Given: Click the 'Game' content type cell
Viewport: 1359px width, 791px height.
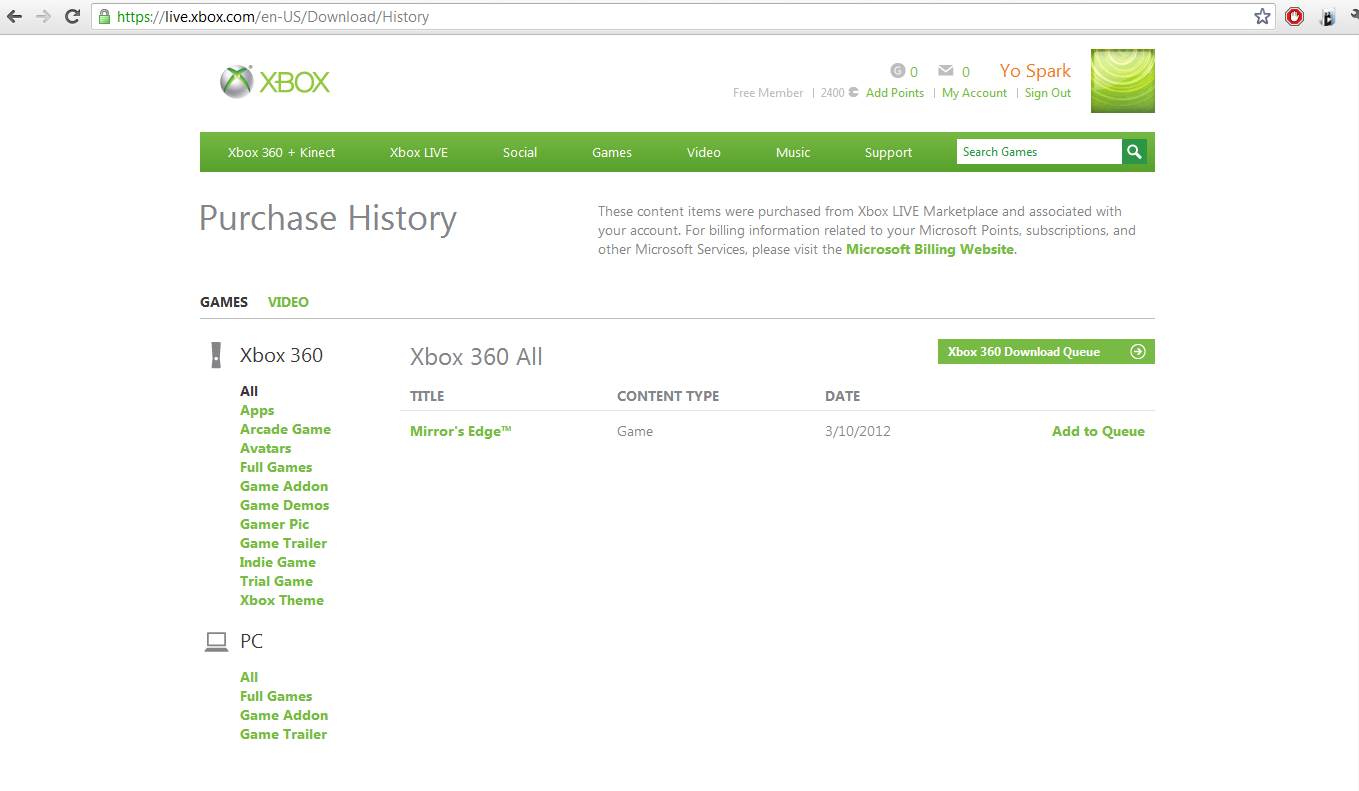Looking at the screenshot, I should 635,432.
